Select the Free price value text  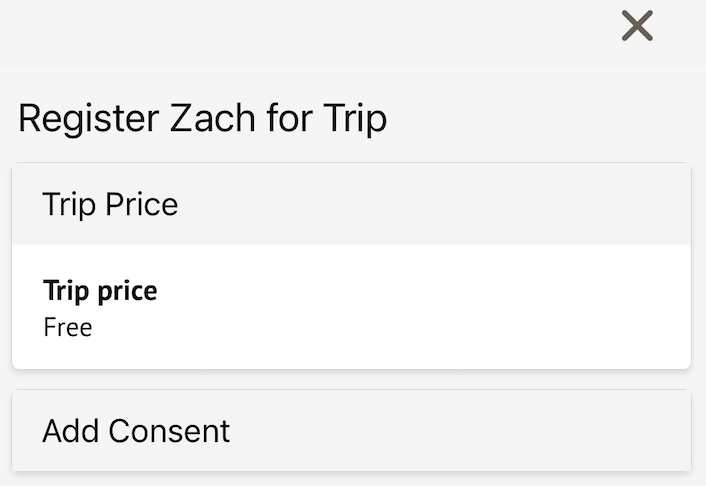pyautogui.click(x=68, y=327)
